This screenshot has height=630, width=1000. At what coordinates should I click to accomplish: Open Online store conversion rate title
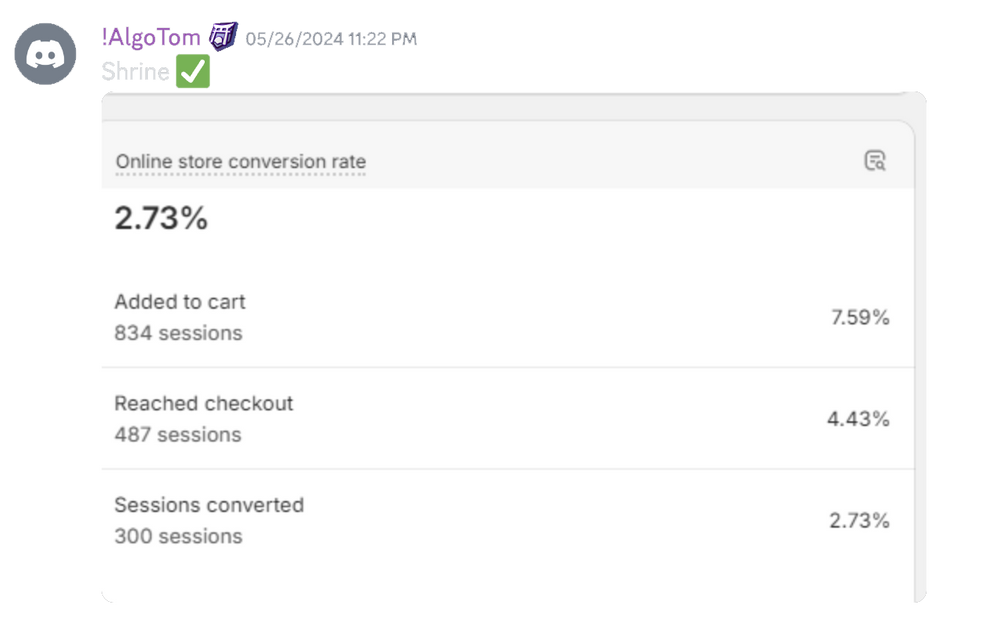tap(240, 162)
